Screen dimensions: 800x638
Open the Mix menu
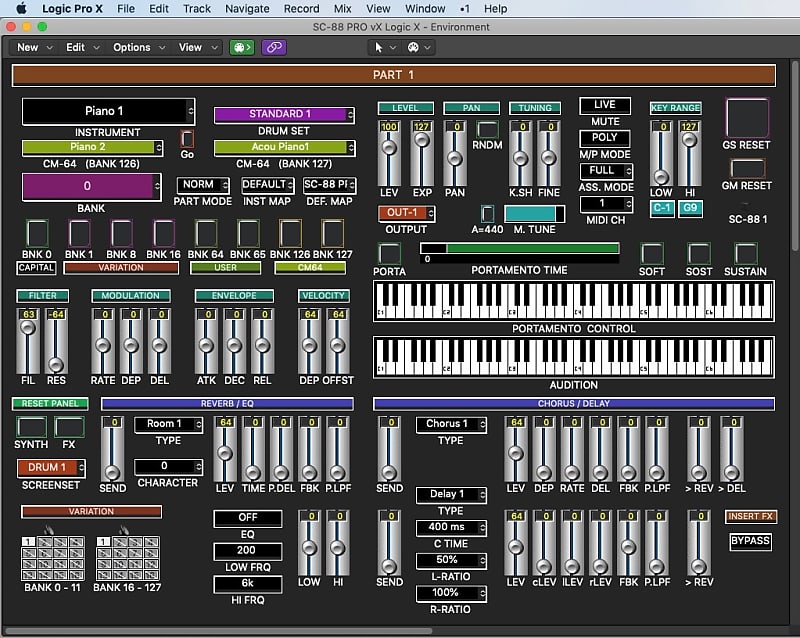pyautogui.click(x=342, y=9)
